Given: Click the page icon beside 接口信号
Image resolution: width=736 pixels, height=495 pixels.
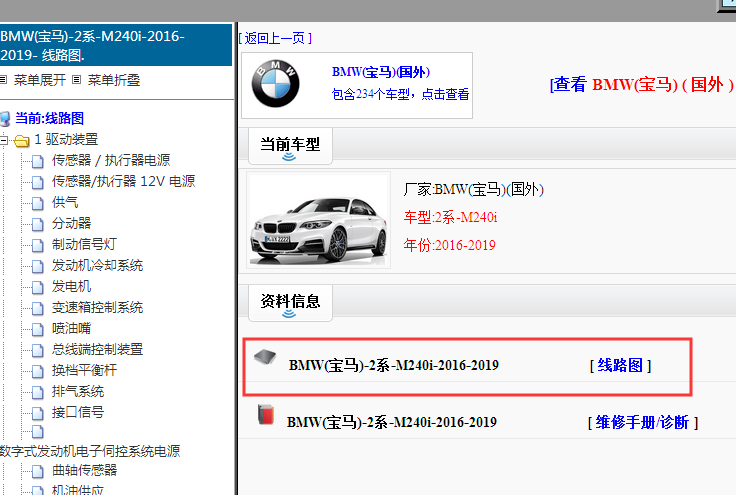Looking at the screenshot, I should click(38, 413).
